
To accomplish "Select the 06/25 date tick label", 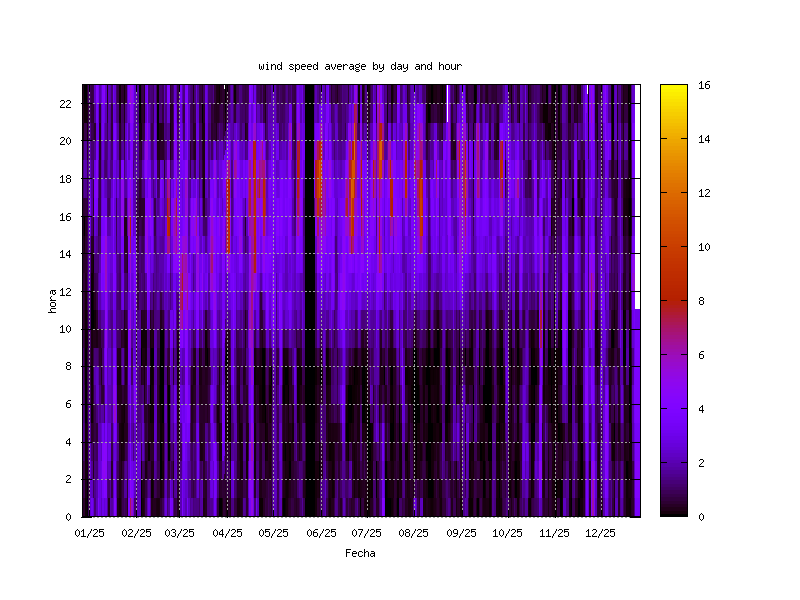I will pyautogui.click(x=321, y=533).
